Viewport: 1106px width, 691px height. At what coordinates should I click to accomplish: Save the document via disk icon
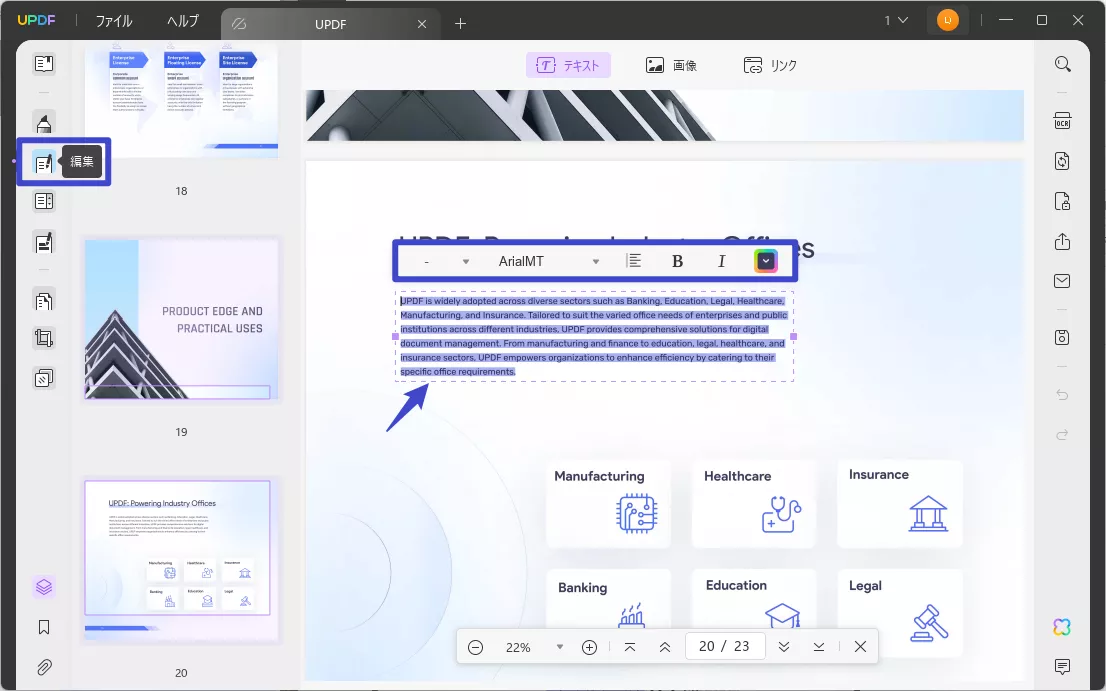[x=1062, y=337]
